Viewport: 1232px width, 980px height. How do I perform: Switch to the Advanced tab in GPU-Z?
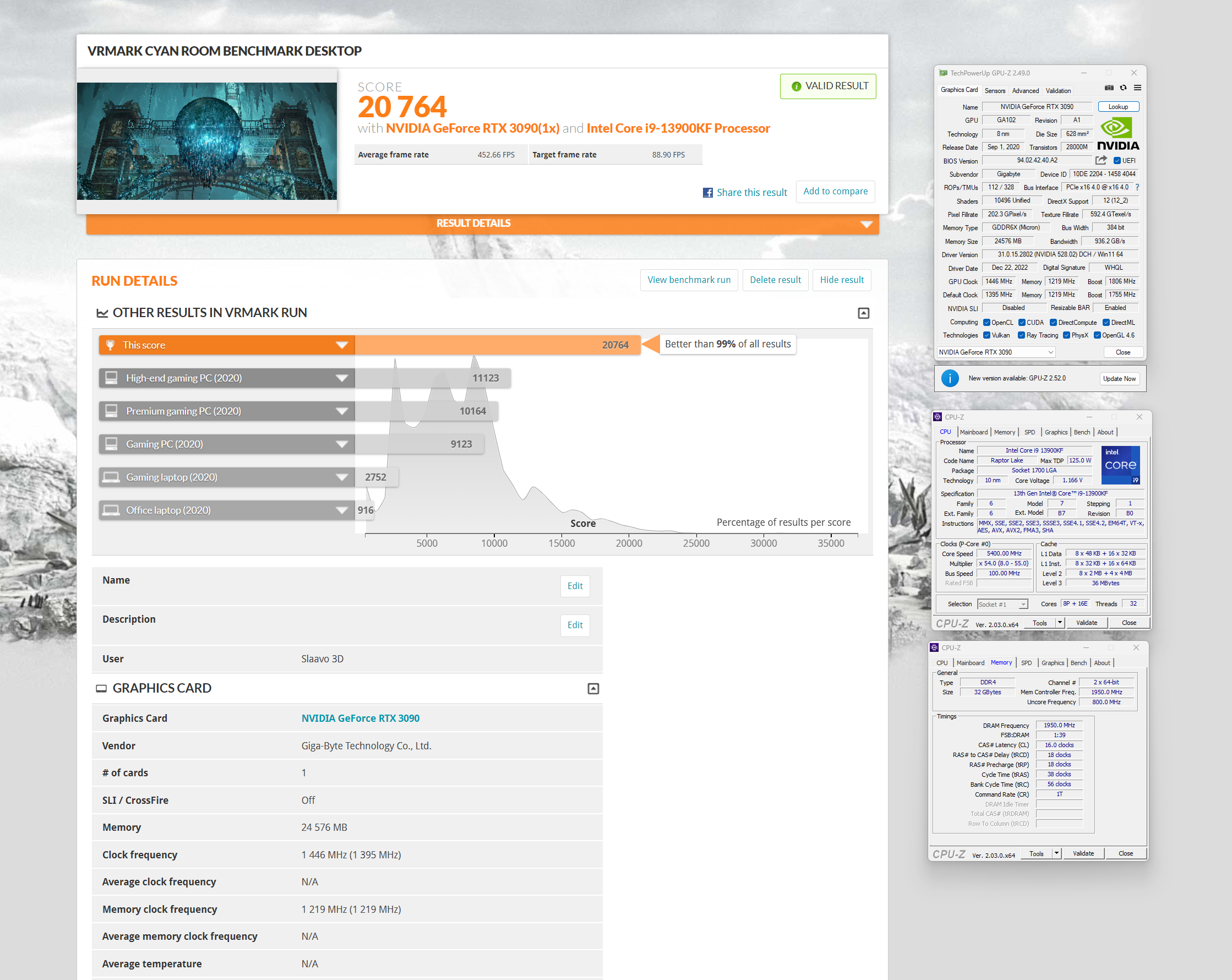[x=1026, y=91]
